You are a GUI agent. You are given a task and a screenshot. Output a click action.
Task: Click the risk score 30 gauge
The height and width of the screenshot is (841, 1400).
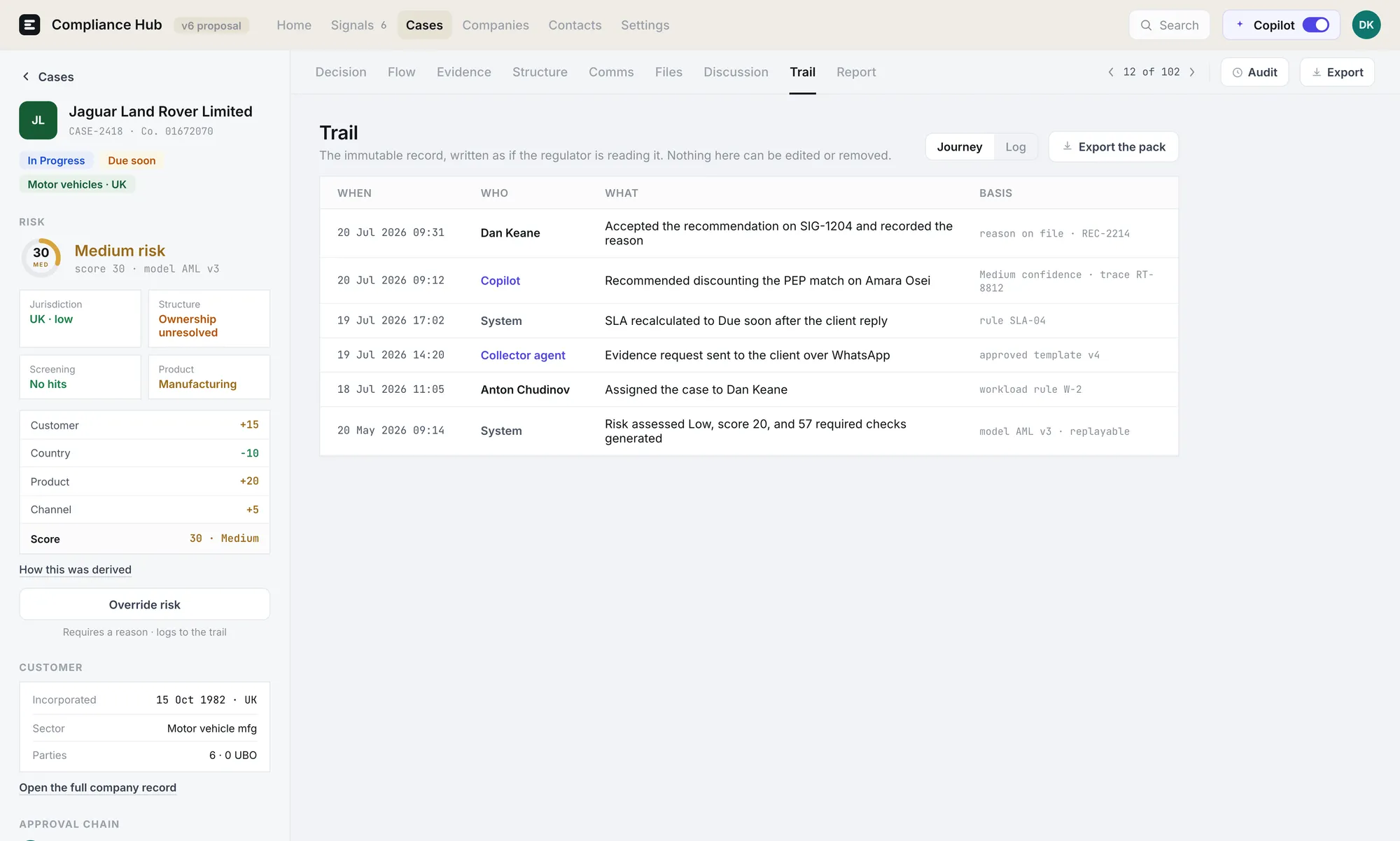tap(41, 258)
